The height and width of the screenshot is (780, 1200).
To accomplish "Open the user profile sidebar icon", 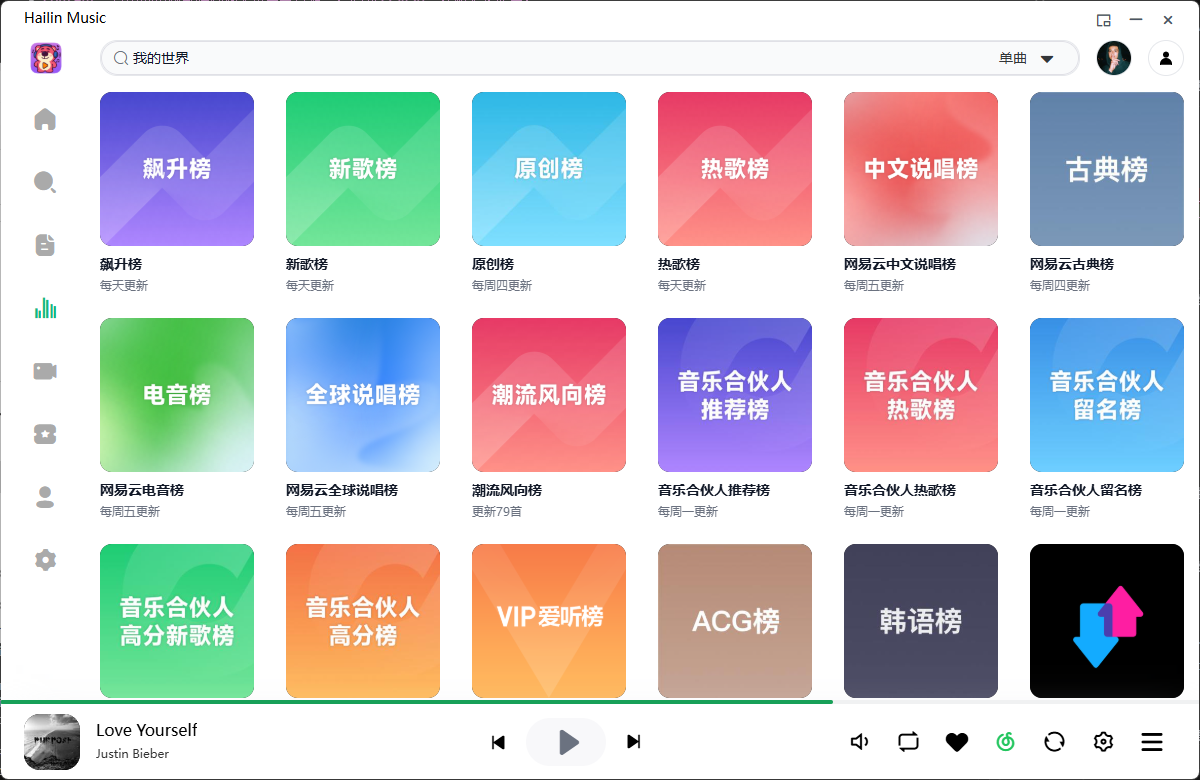I will click(45, 497).
